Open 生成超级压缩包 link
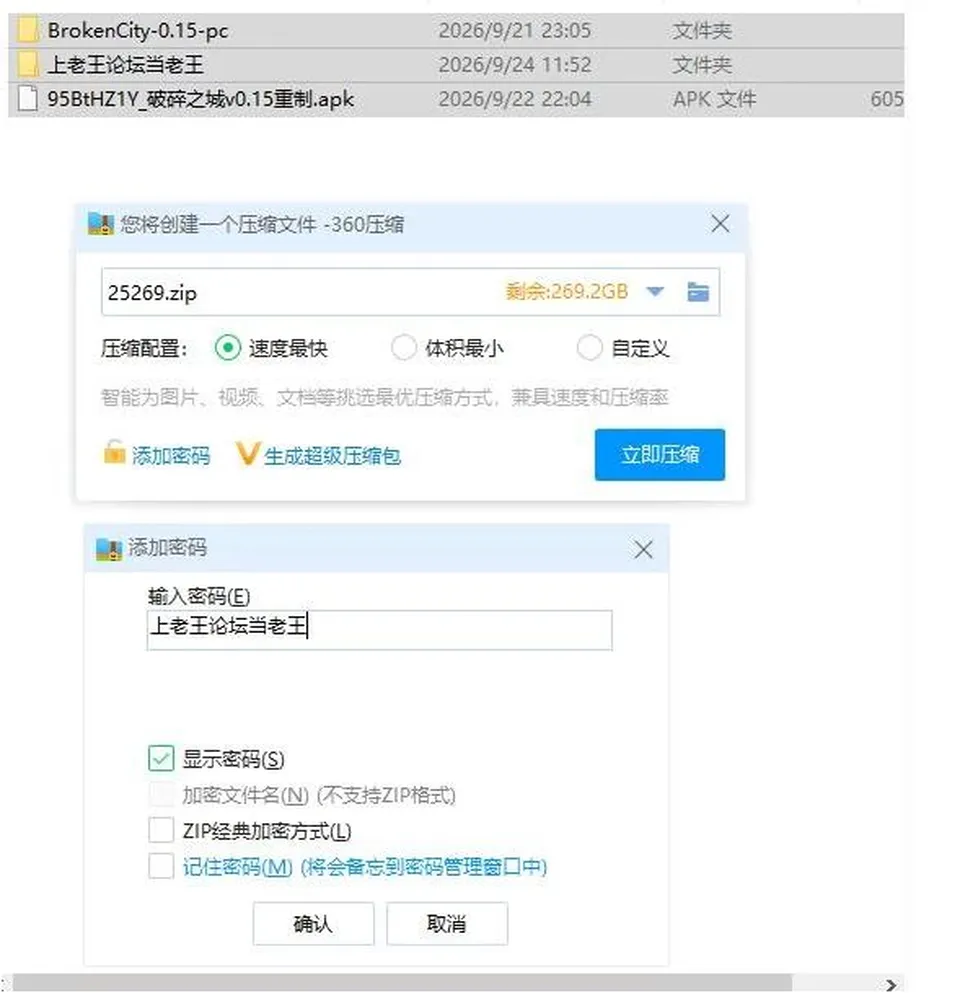 tap(332, 456)
